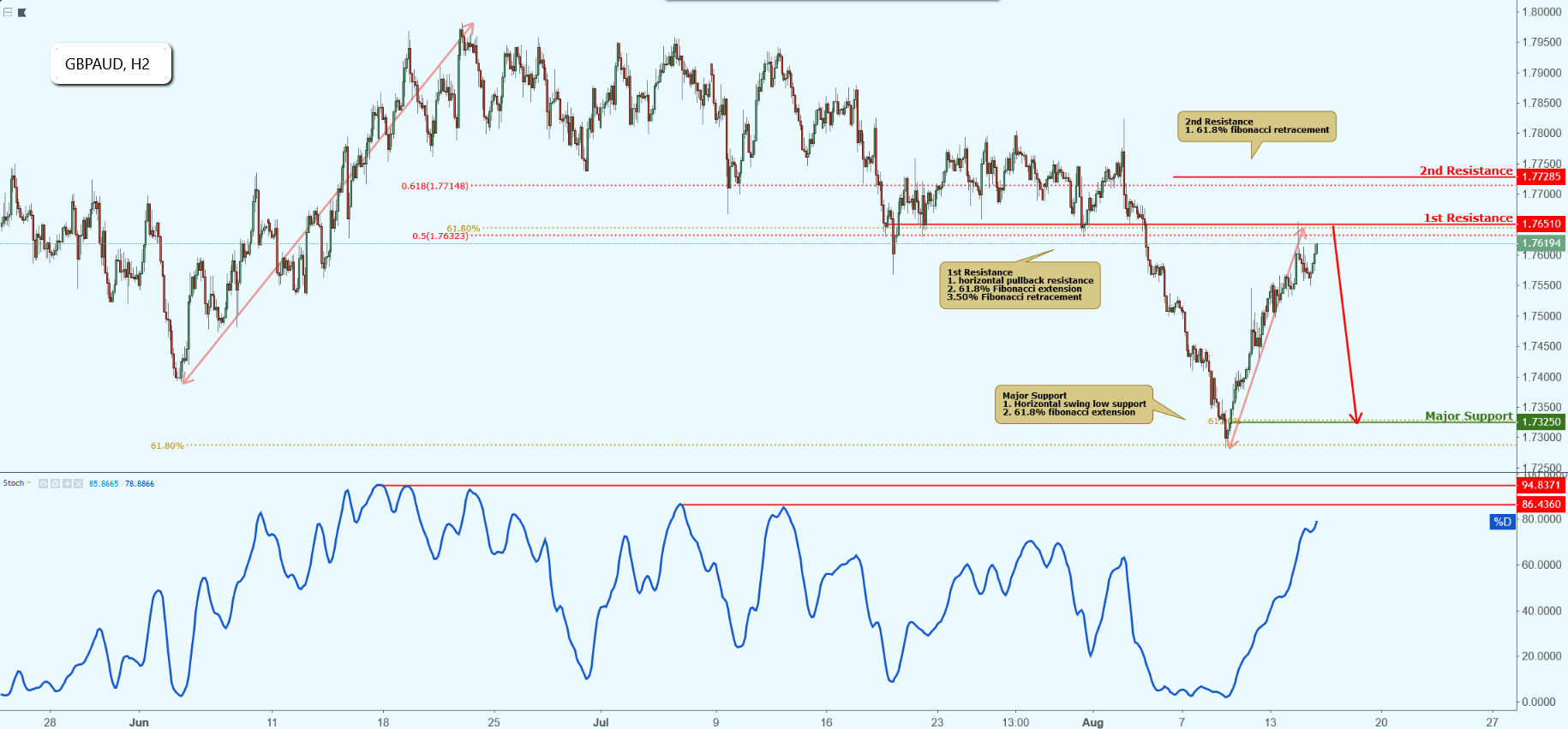Click the Stoch indicator name

(14, 483)
